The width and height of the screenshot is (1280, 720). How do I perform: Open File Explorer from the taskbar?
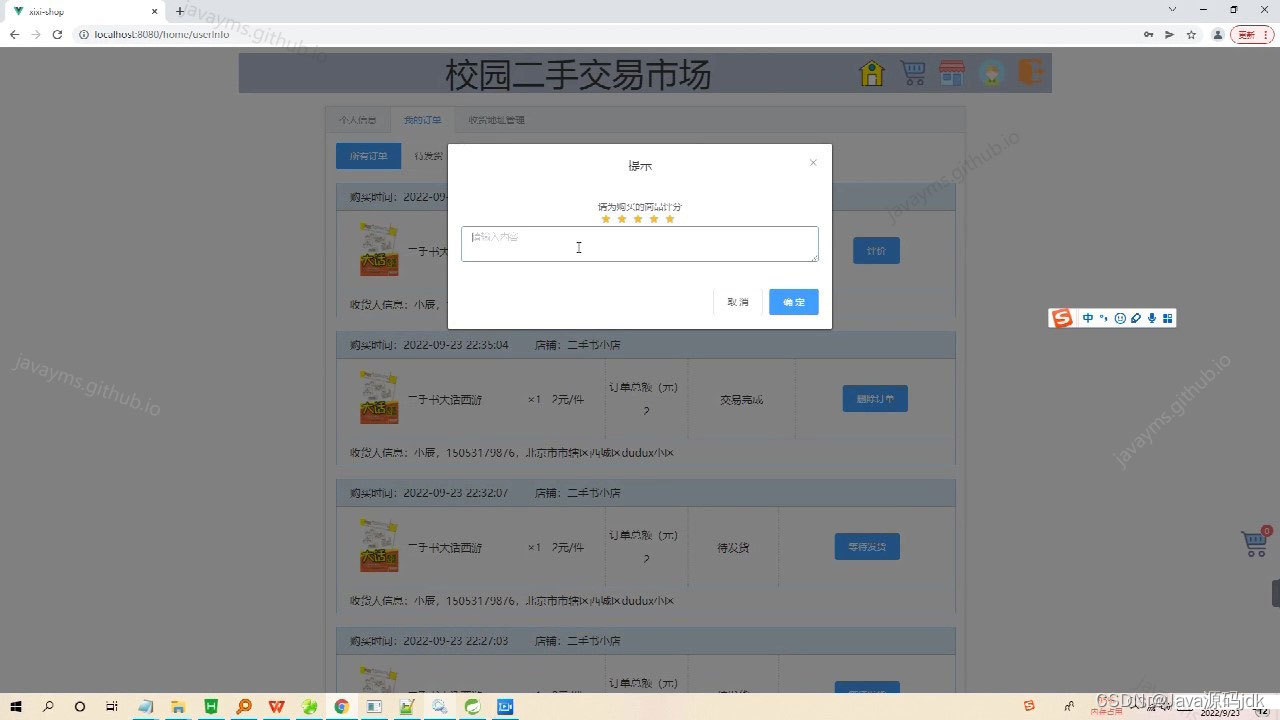178,706
